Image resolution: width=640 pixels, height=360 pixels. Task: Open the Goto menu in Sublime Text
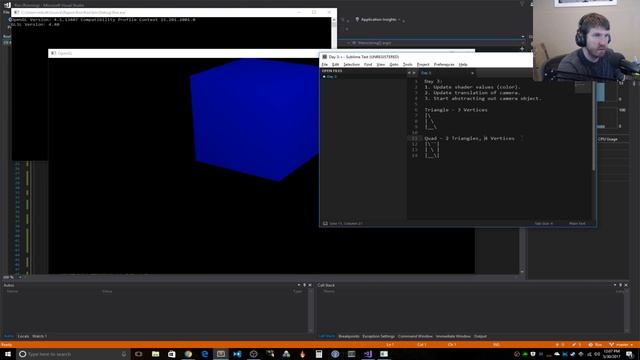(394, 64)
